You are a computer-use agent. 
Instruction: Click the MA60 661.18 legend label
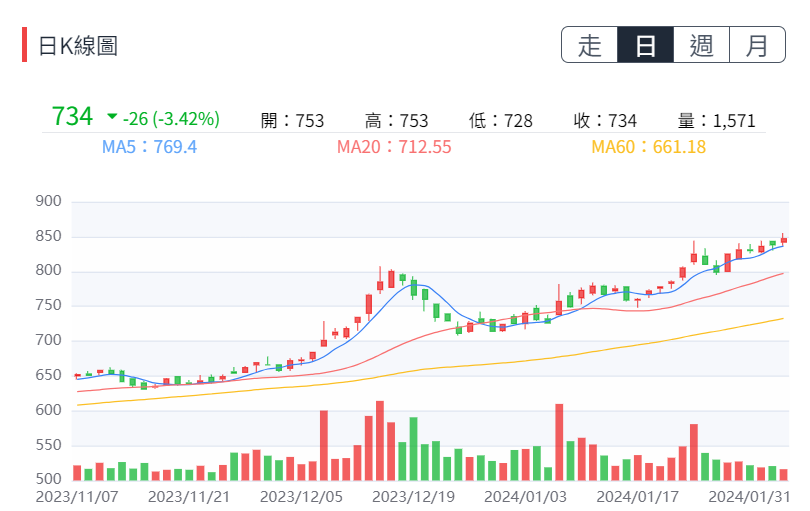point(648,147)
